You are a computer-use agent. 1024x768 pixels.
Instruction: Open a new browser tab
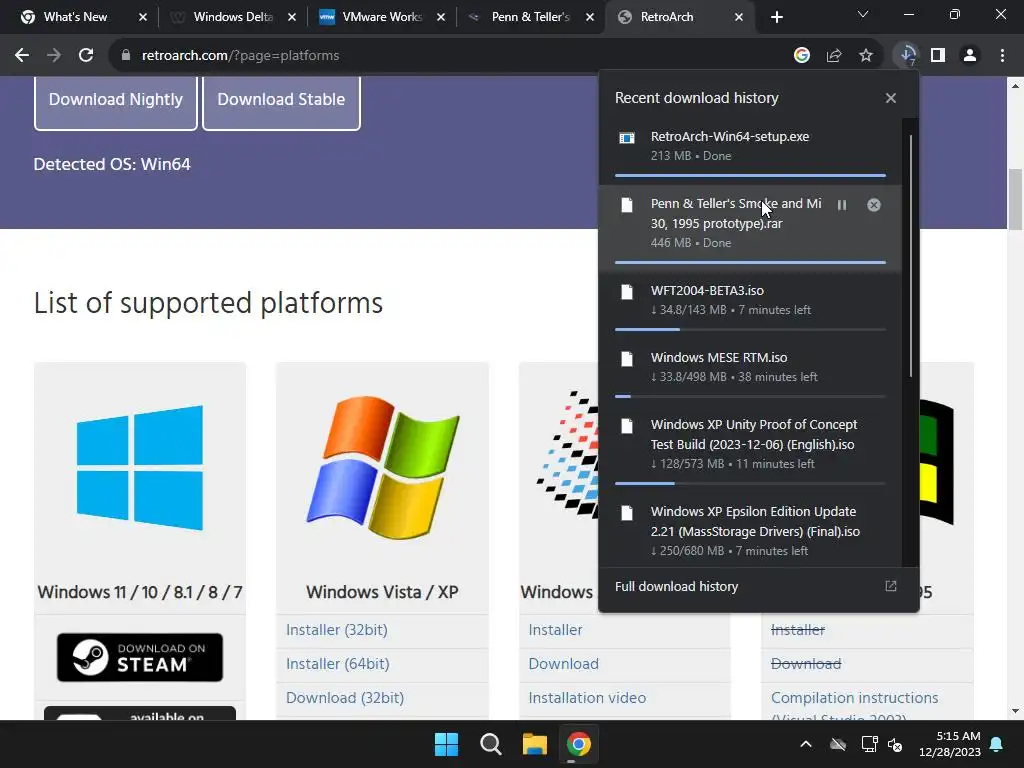pos(776,17)
